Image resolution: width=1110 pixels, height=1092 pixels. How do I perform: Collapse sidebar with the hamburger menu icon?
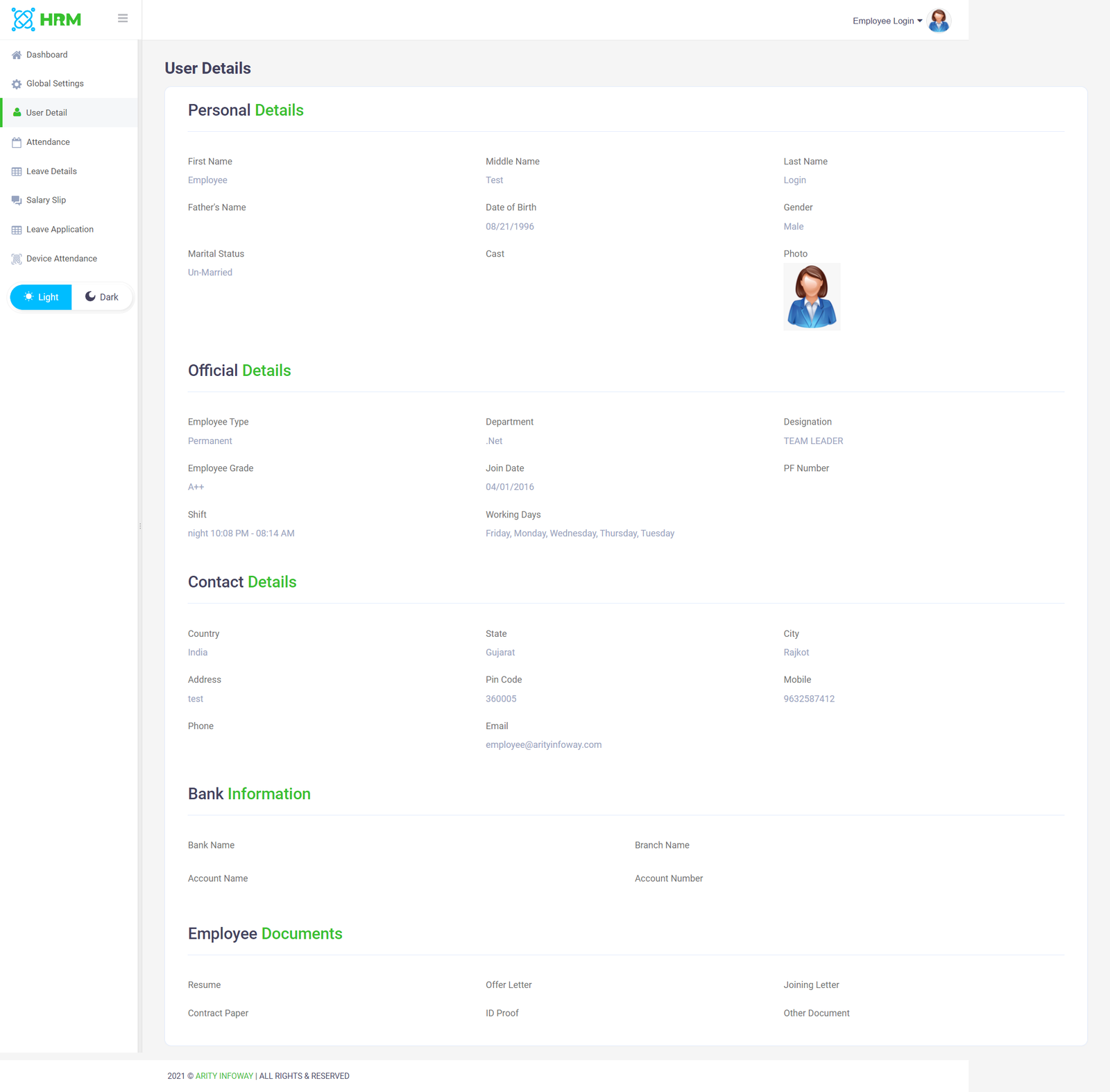[123, 19]
